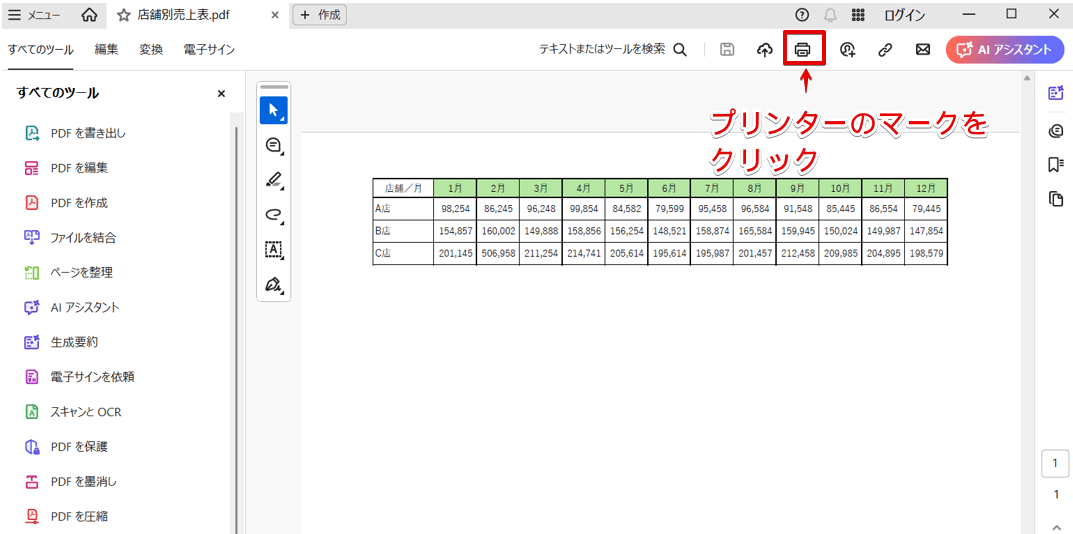Close the 店舗別売上表.pdf tab
Viewport: 1073px width, 534px height.
click(x=275, y=15)
